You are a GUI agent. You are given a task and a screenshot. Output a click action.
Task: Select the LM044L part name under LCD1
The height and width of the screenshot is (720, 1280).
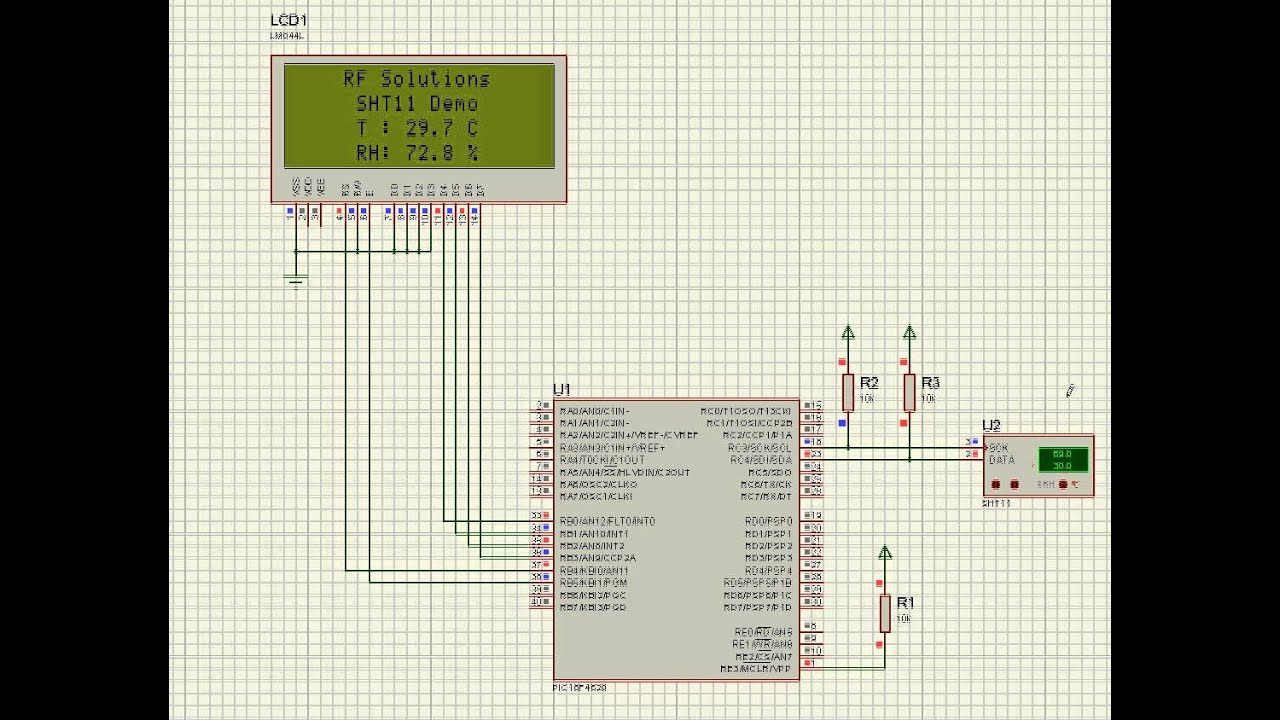pos(287,35)
